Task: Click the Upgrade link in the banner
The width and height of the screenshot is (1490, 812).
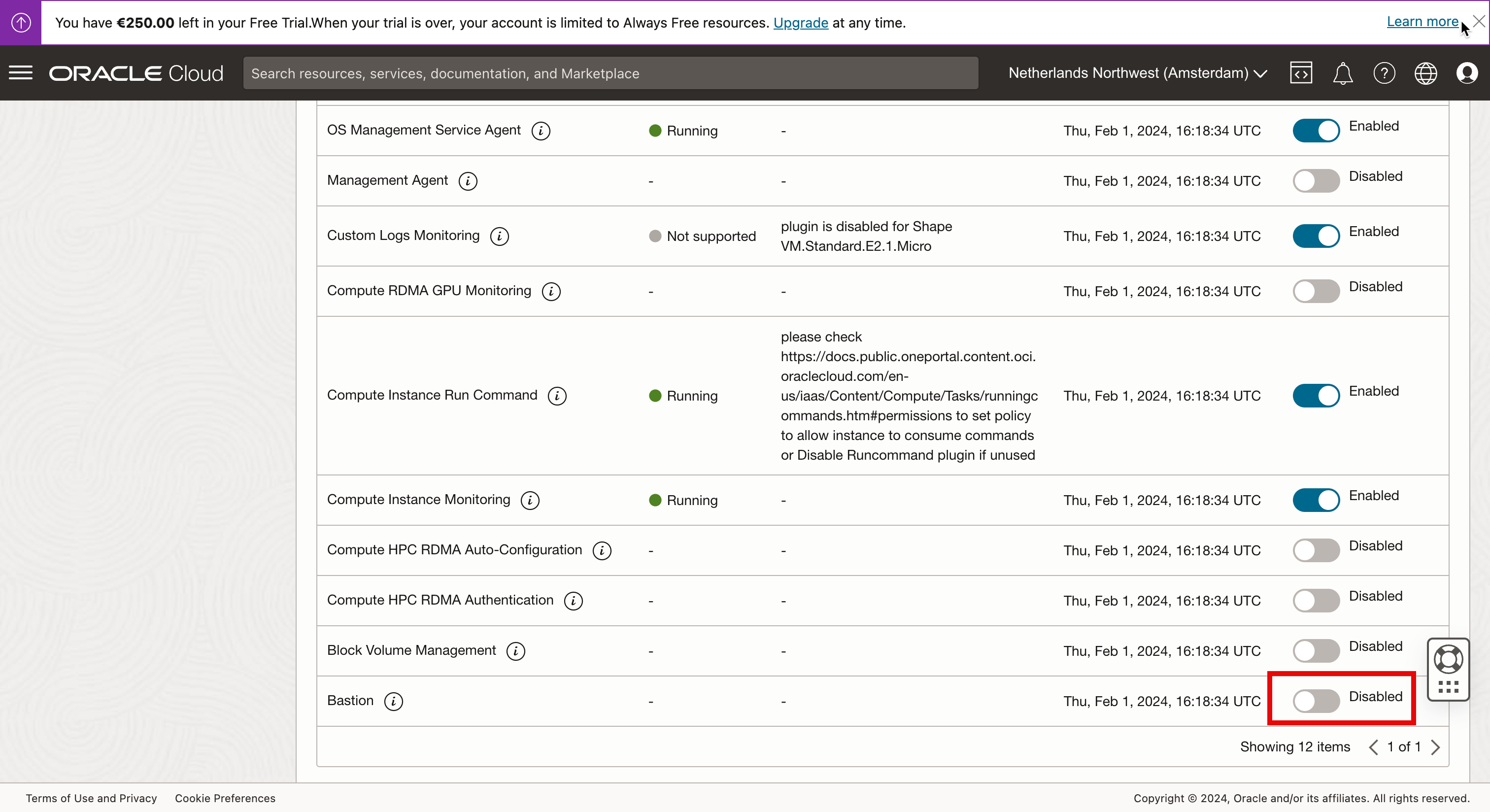Action: [801, 23]
